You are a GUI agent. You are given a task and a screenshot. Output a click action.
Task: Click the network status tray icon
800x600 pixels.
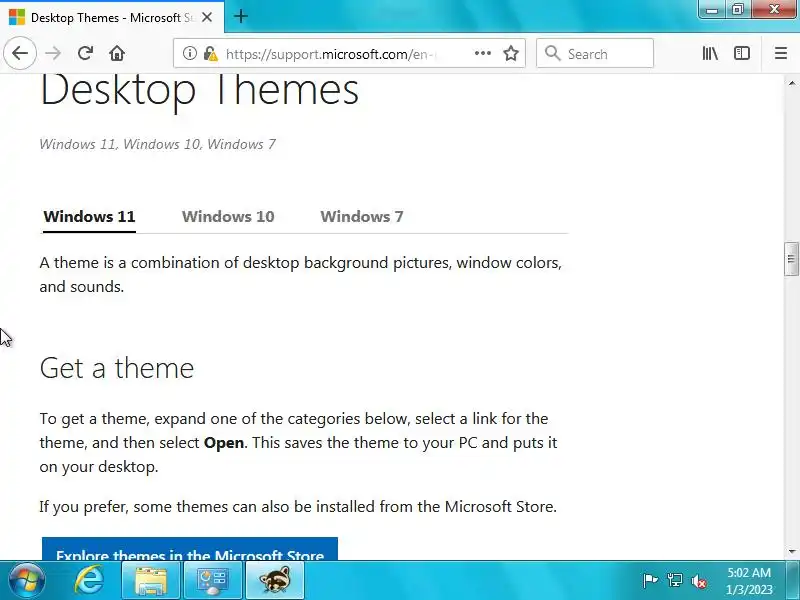coord(674,581)
